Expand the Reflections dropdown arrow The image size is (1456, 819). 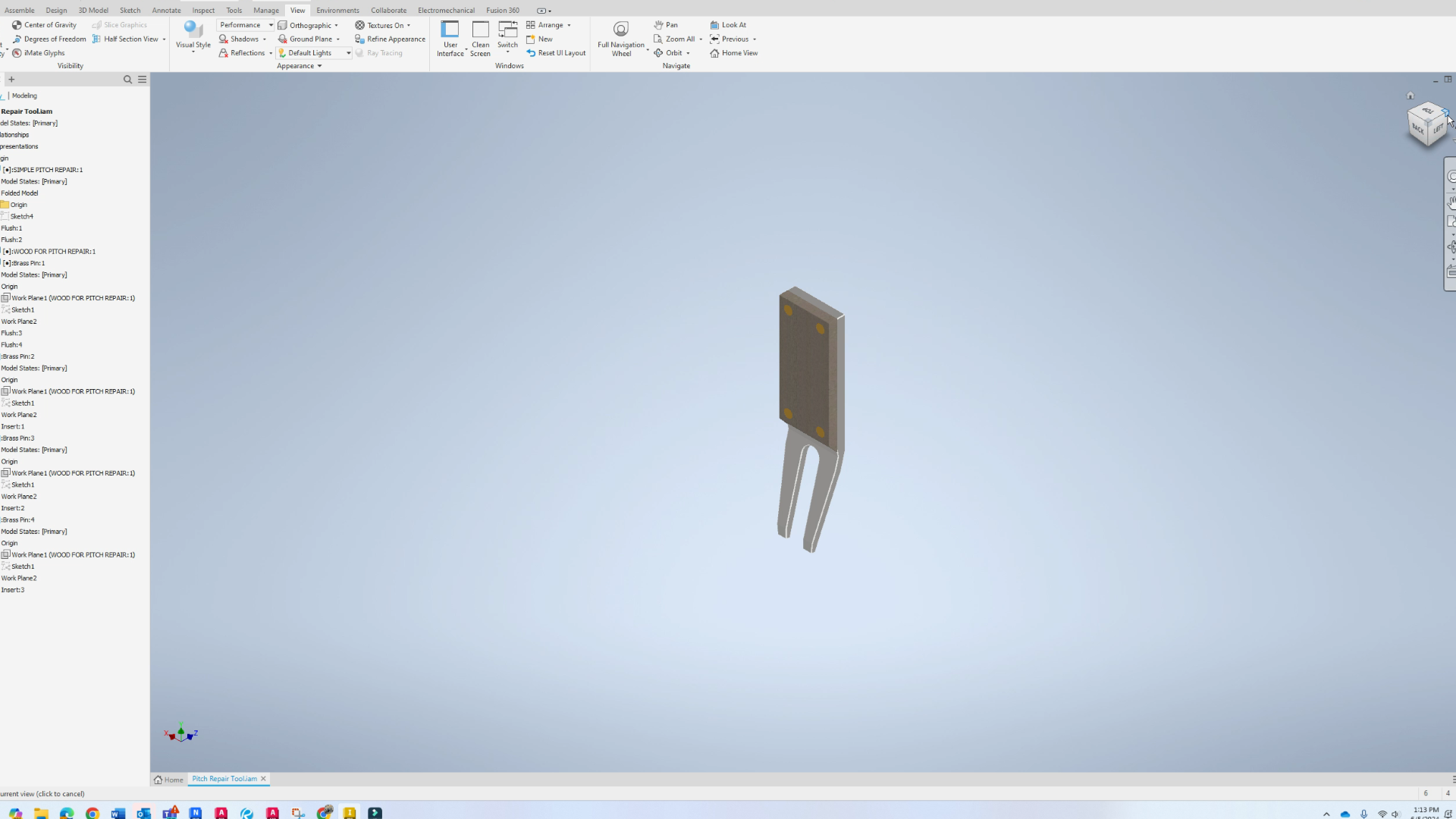[271, 53]
